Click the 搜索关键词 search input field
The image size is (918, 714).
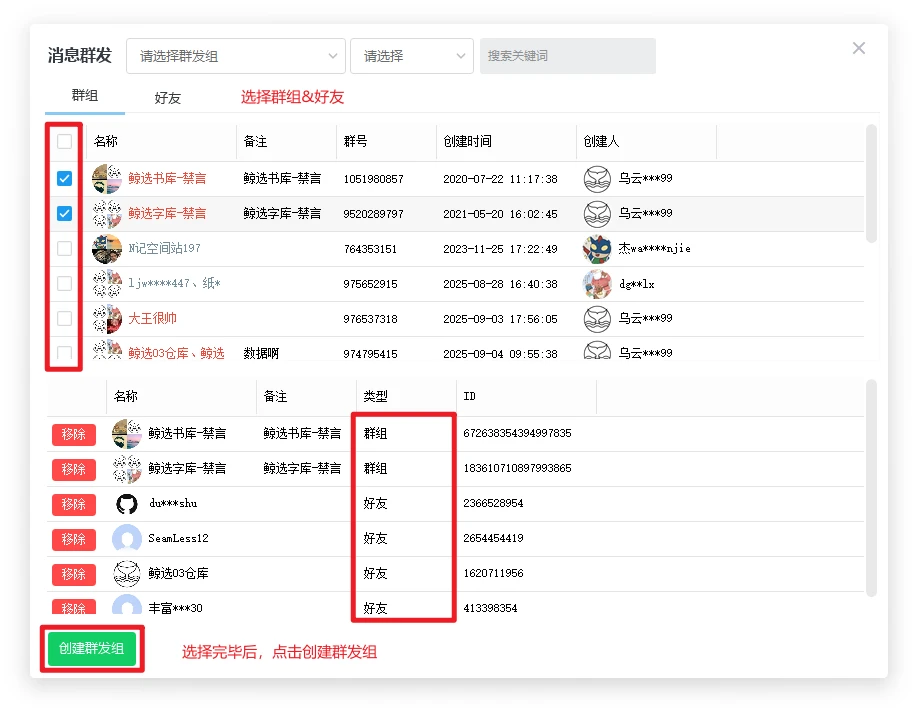[x=568, y=56]
